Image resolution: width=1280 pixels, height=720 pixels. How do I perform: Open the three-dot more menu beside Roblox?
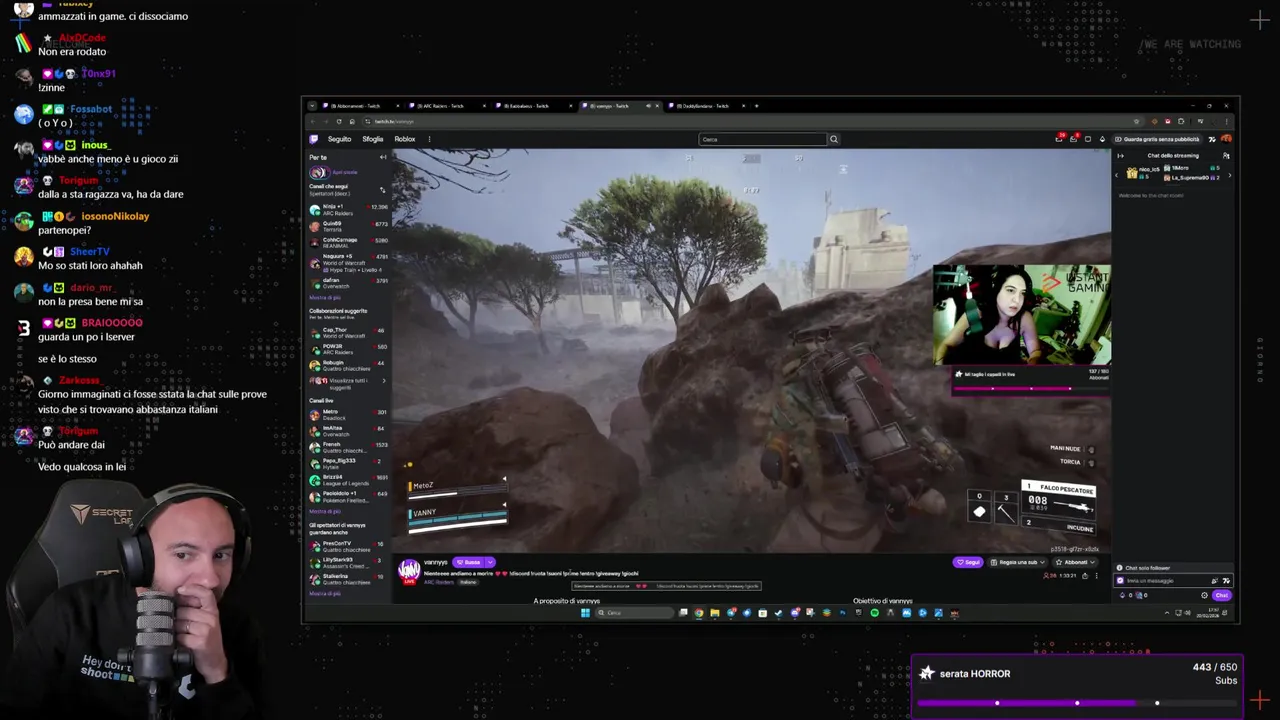pyautogui.click(x=429, y=139)
